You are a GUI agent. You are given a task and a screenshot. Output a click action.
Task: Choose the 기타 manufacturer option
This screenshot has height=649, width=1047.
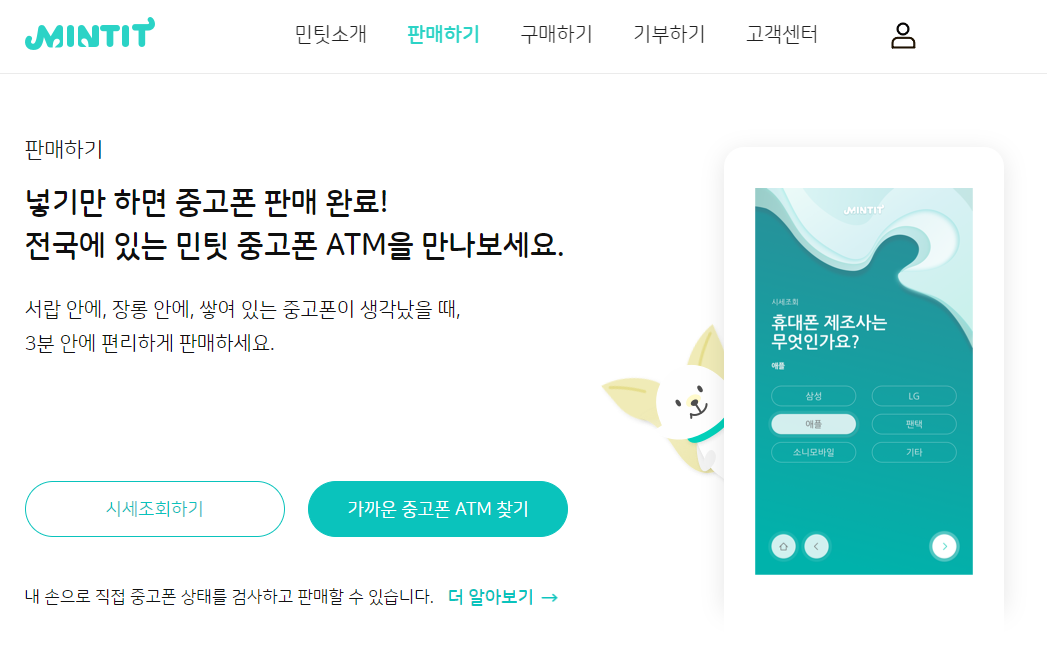(x=914, y=452)
